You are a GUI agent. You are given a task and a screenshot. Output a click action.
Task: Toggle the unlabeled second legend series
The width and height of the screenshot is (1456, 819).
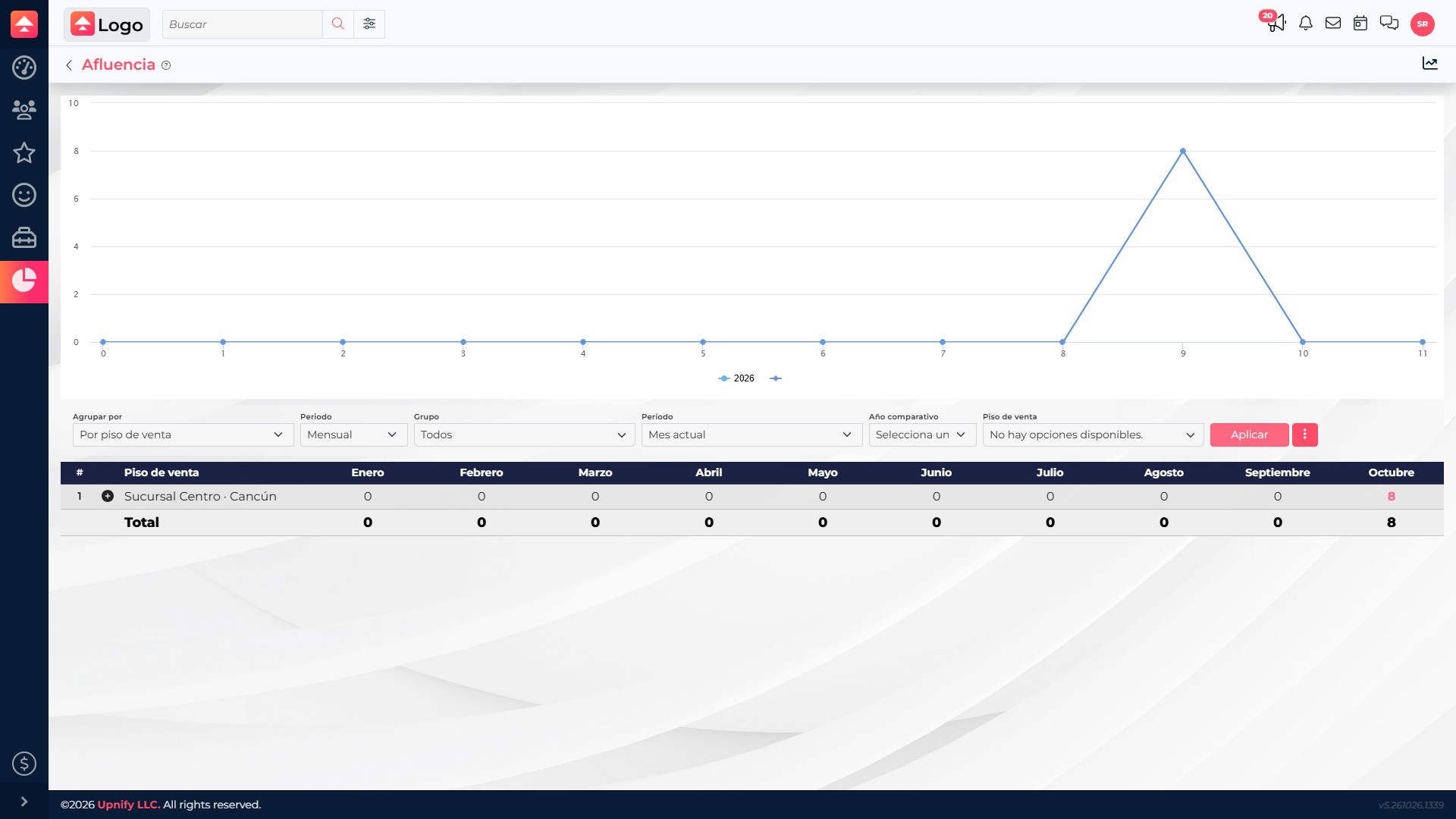[x=776, y=378]
